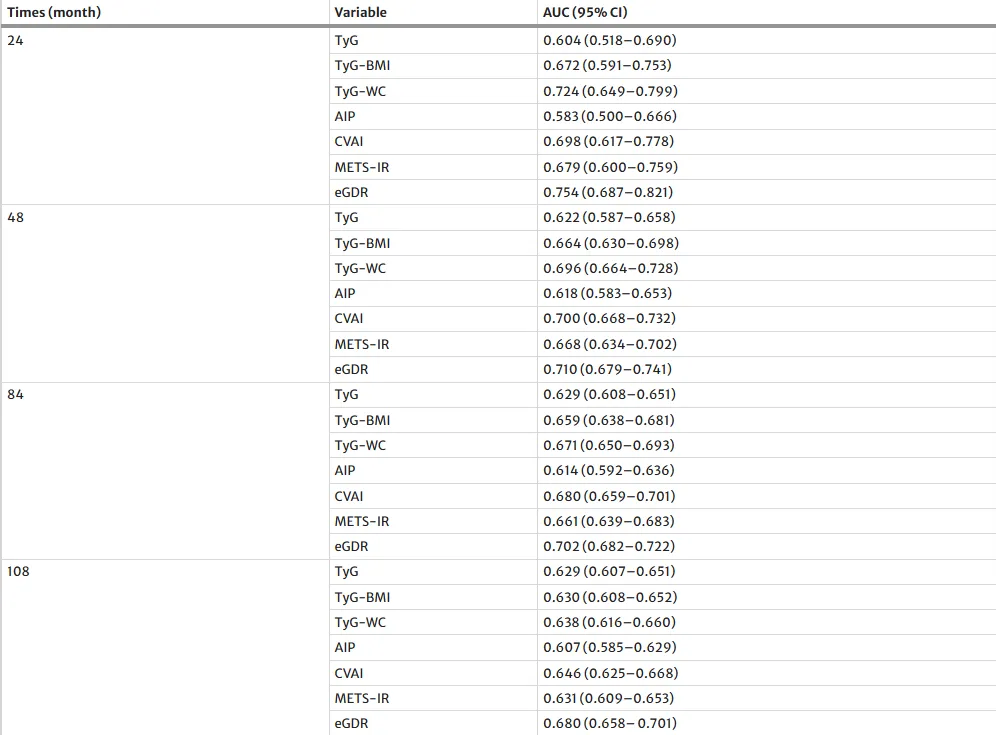
Task: Click METS-IR AUC value 0.668 (0.634–0.702)
Action: click(x=610, y=344)
